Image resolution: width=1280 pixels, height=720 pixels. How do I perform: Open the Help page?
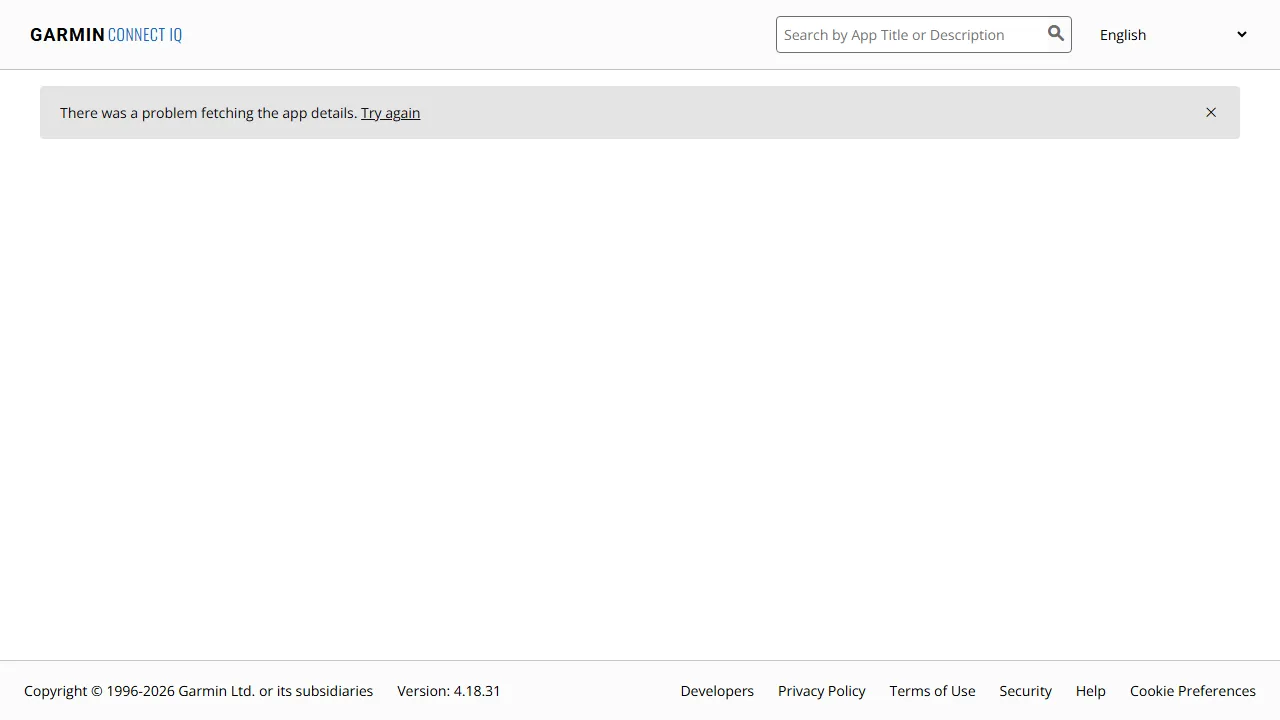1090,691
